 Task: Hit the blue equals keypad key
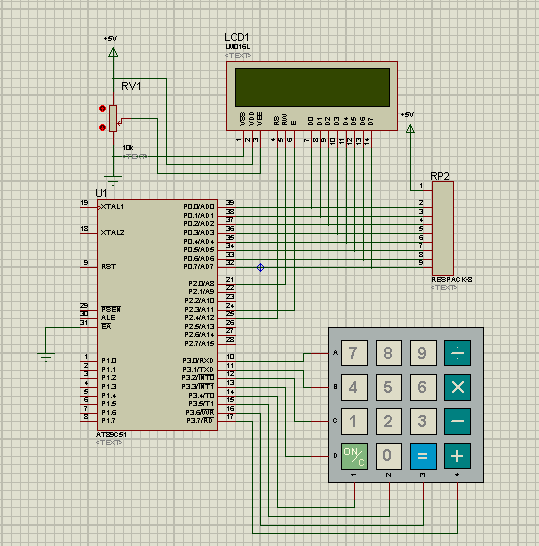pos(423,456)
